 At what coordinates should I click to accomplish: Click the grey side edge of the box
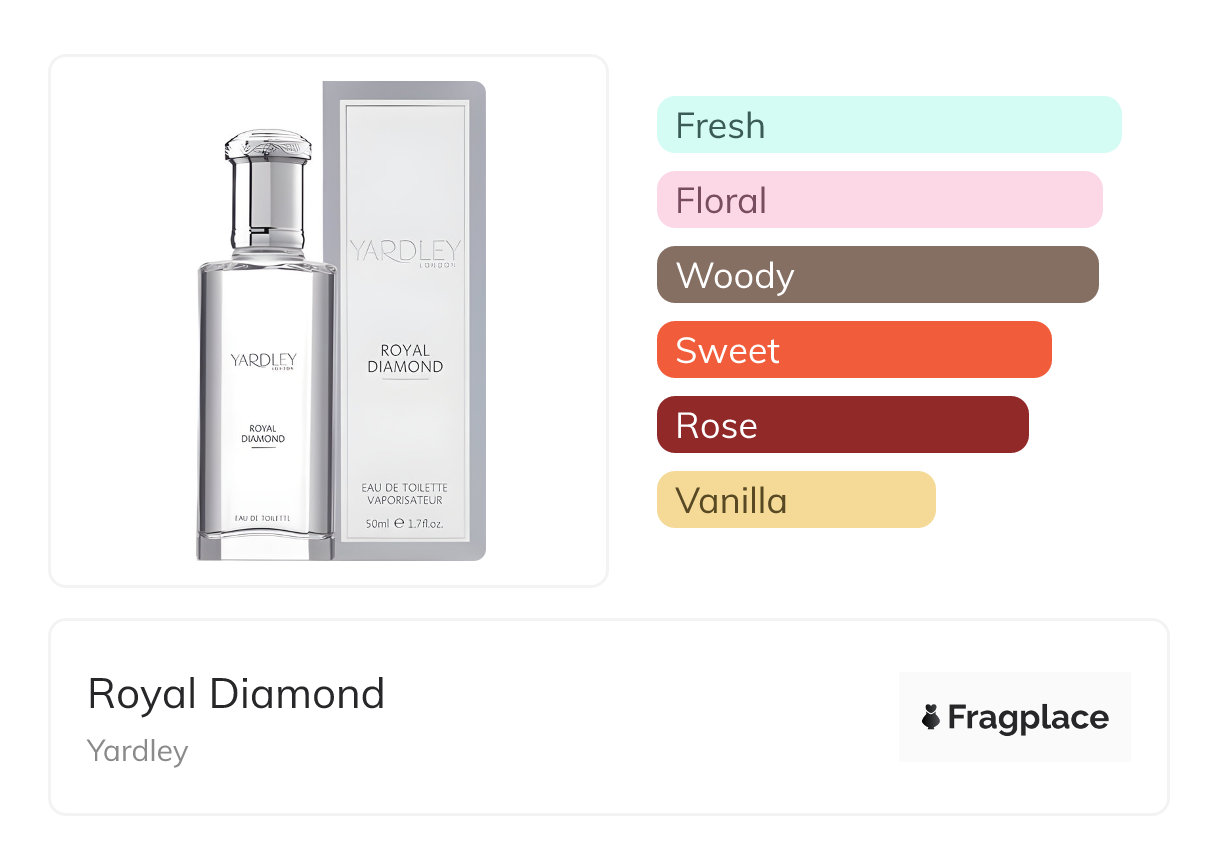pos(477,320)
